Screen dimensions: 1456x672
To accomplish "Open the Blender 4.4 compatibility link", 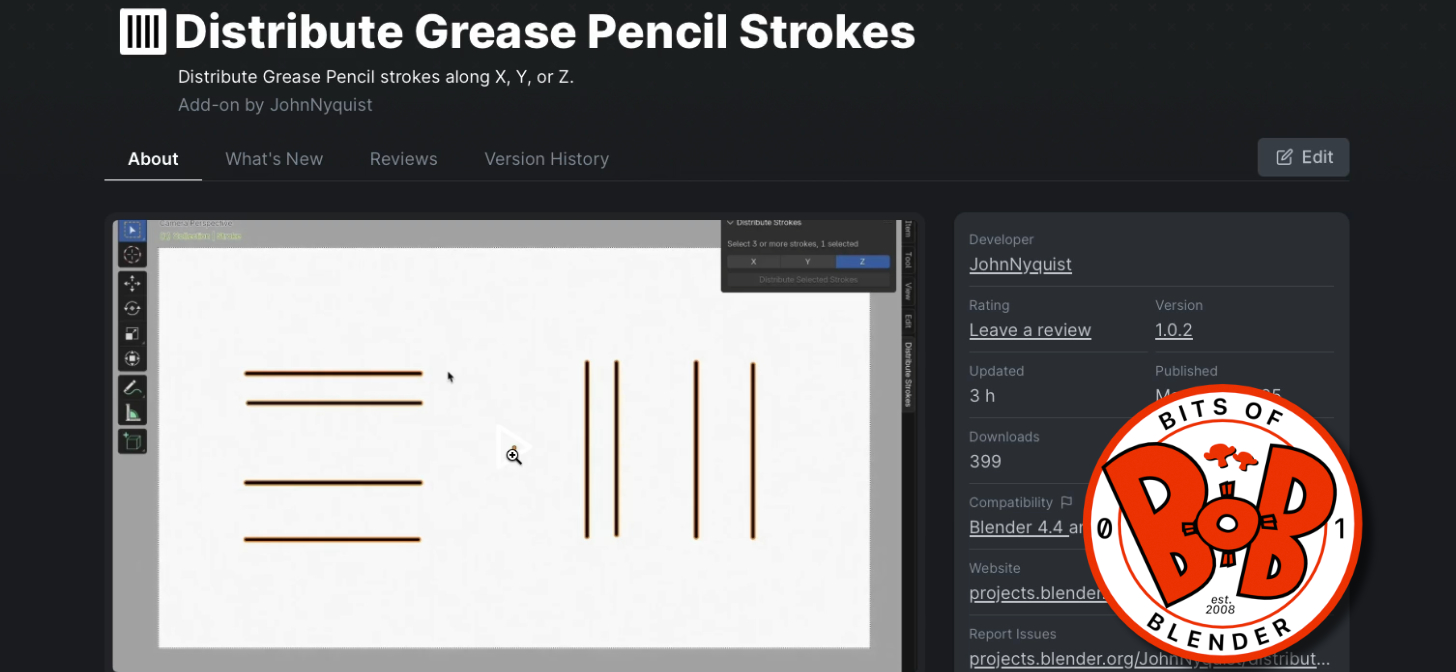I will coord(1026,528).
